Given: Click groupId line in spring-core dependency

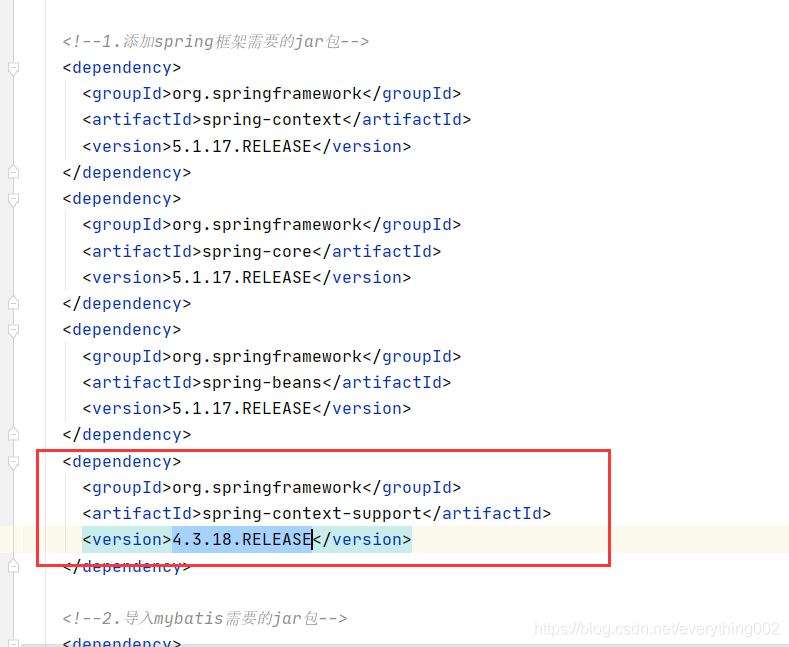Looking at the screenshot, I should [272, 224].
